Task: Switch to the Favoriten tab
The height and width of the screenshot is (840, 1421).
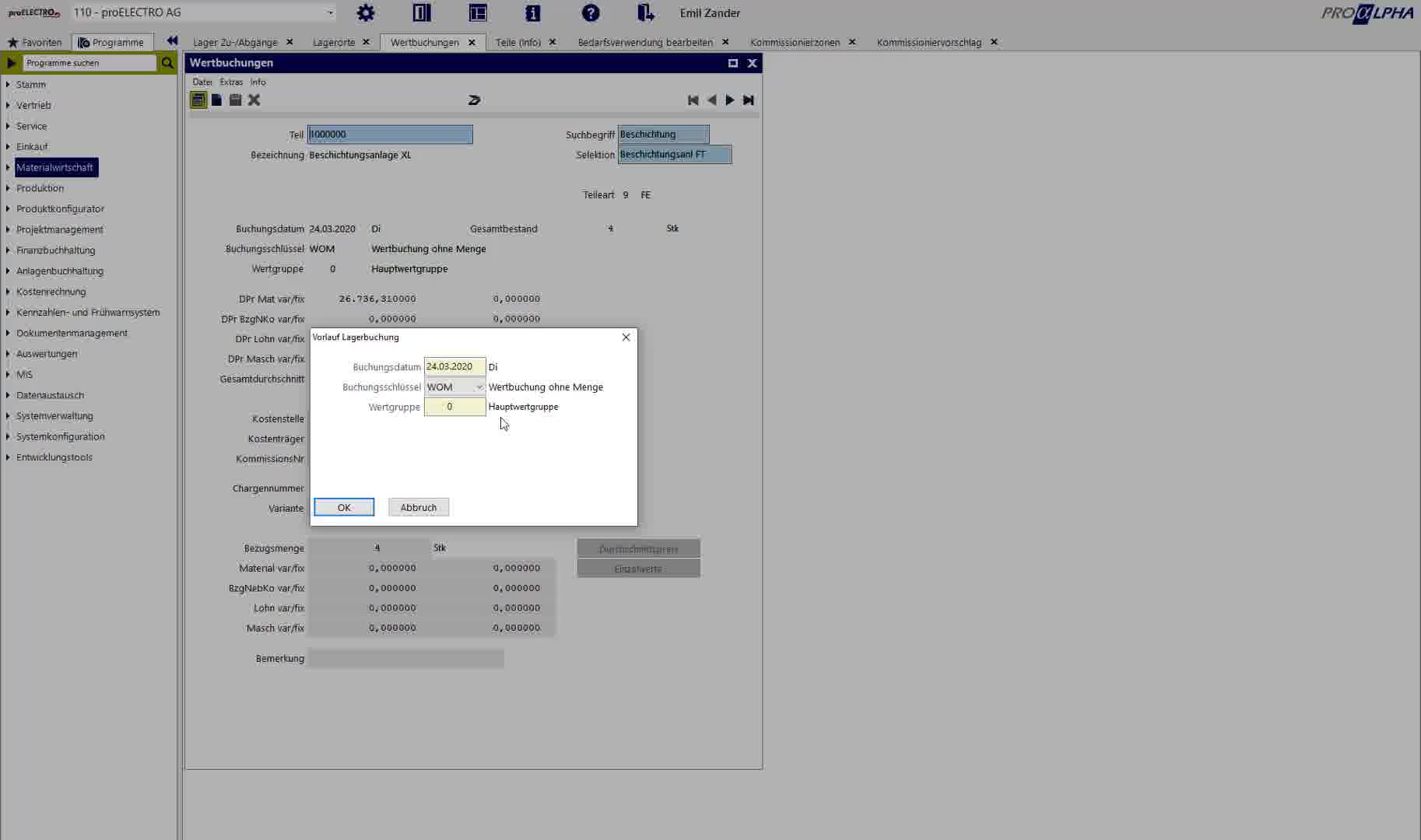Action: (x=35, y=42)
